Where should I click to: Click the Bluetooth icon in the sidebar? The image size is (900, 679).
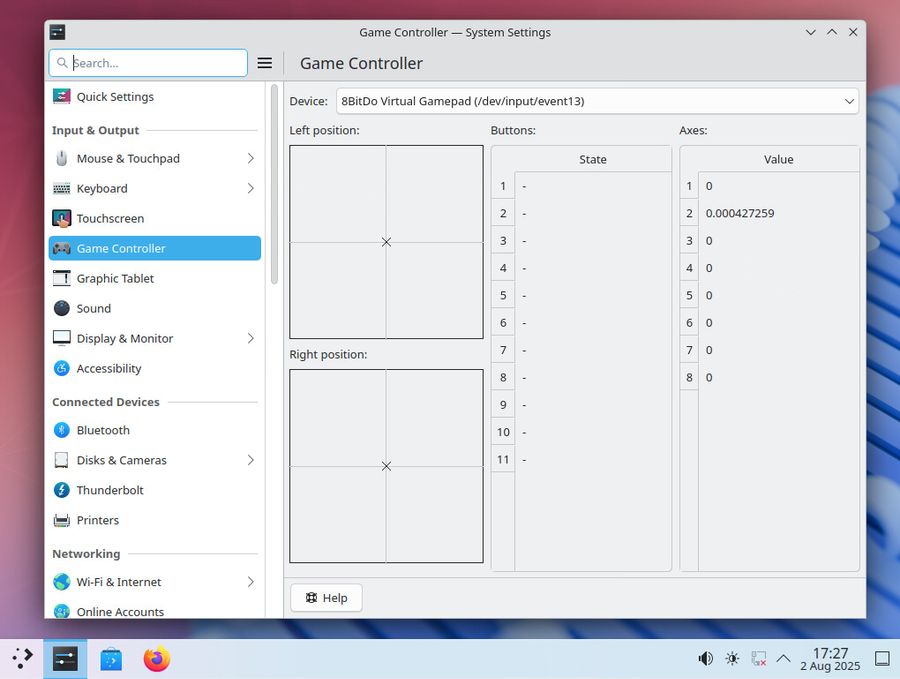pos(61,430)
